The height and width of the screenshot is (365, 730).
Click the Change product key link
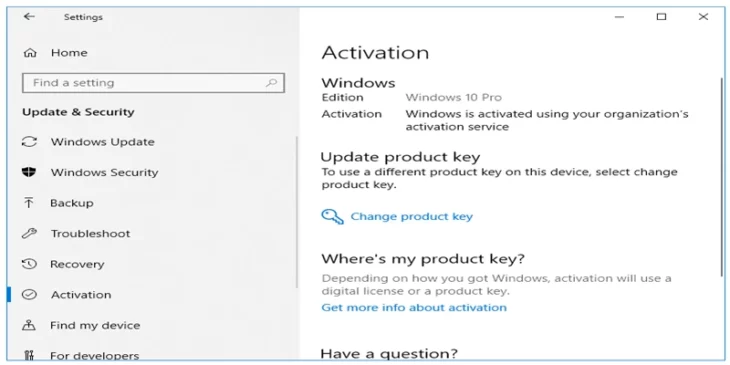(x=412, y=216)
